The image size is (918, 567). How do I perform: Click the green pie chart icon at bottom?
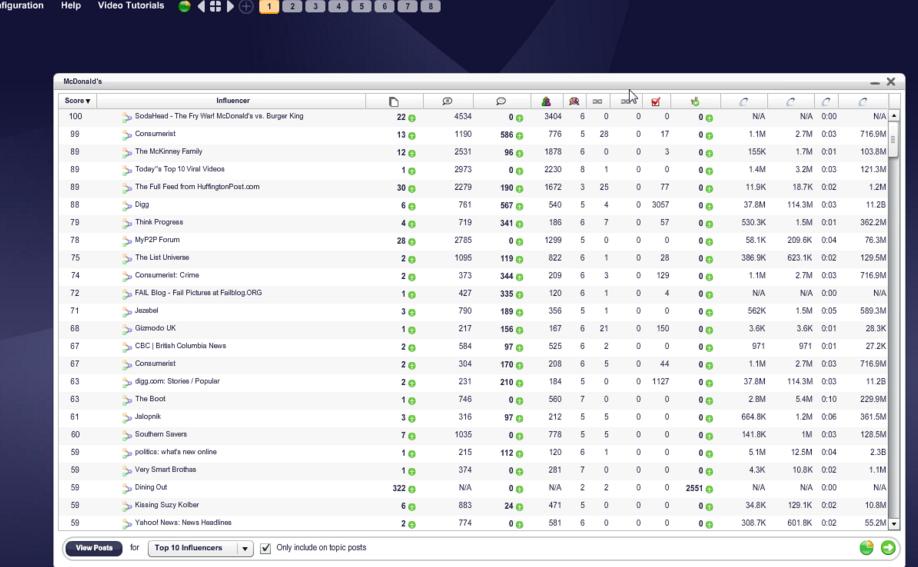pyautogui.click(x=866, y=548)
